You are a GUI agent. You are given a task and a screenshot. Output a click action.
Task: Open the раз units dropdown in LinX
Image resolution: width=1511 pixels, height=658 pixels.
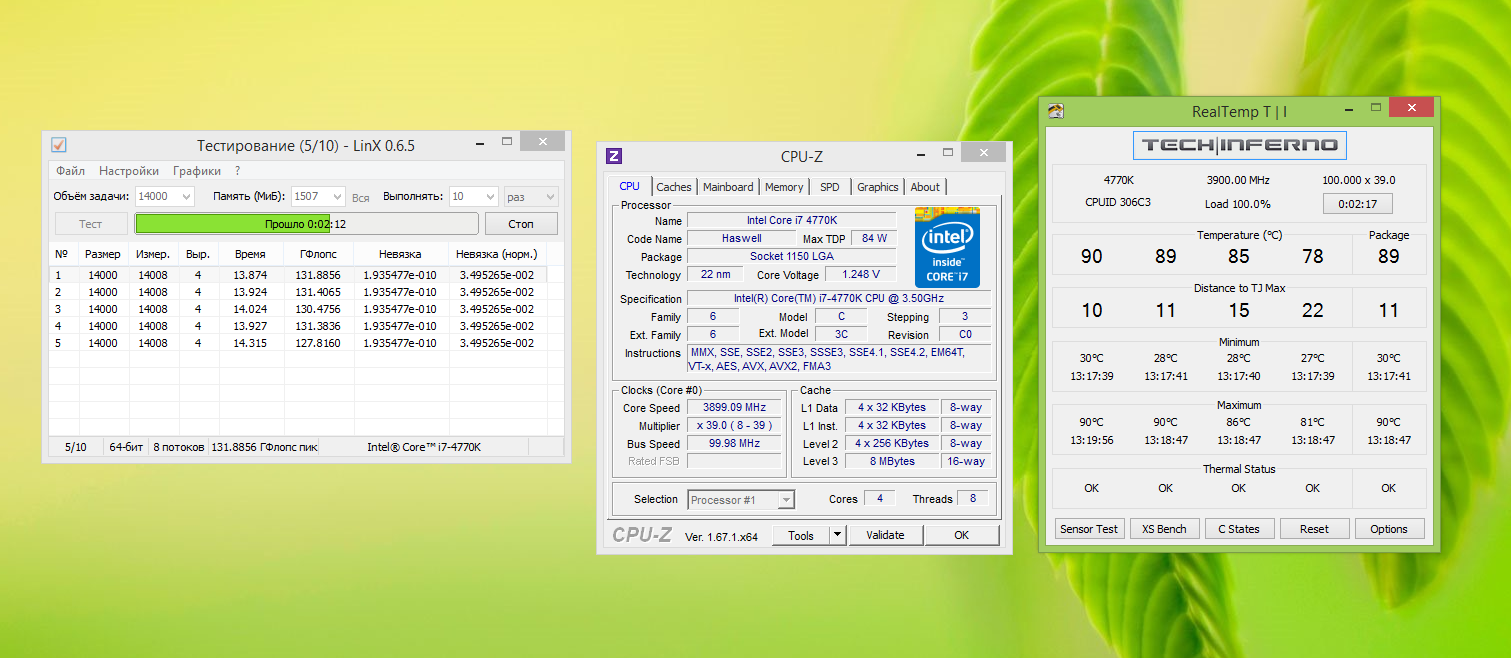[531, 197]
